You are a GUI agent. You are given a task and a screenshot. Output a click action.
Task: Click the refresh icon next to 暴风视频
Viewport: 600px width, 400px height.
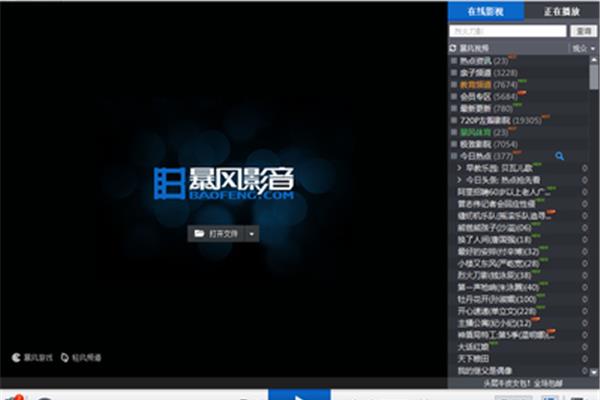click(x=453, y=48)
